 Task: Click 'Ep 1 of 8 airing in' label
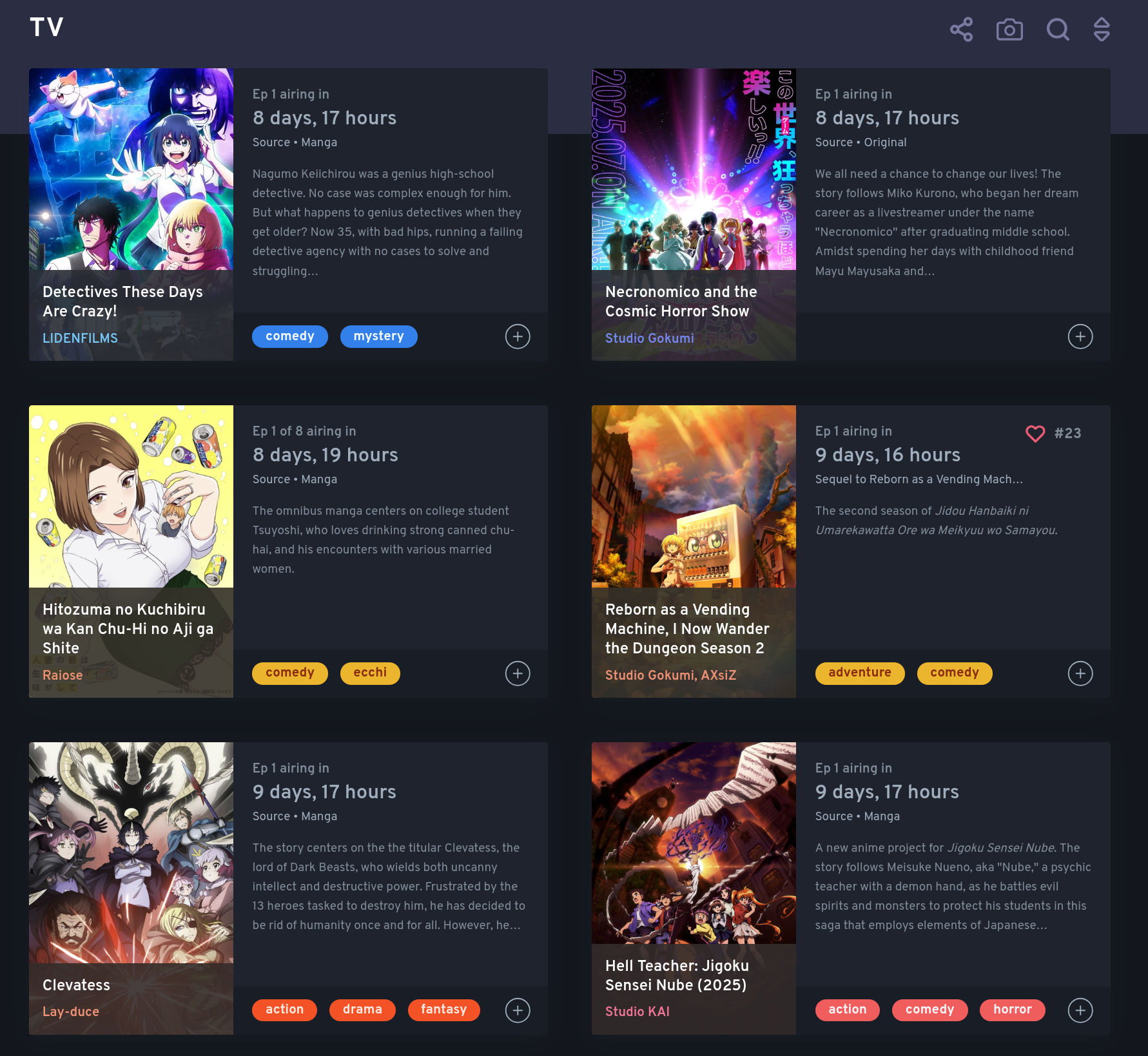304,431
